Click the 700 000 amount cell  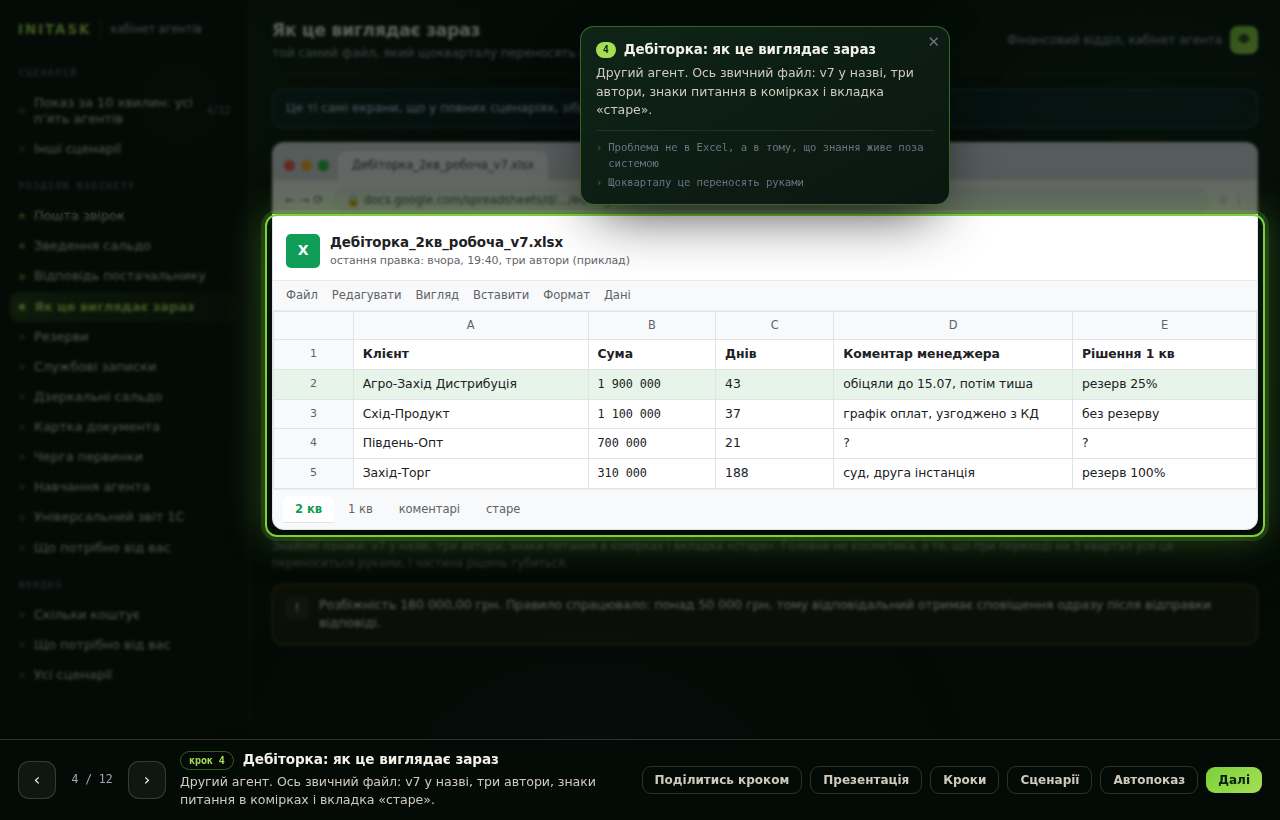tap(652, 443)
